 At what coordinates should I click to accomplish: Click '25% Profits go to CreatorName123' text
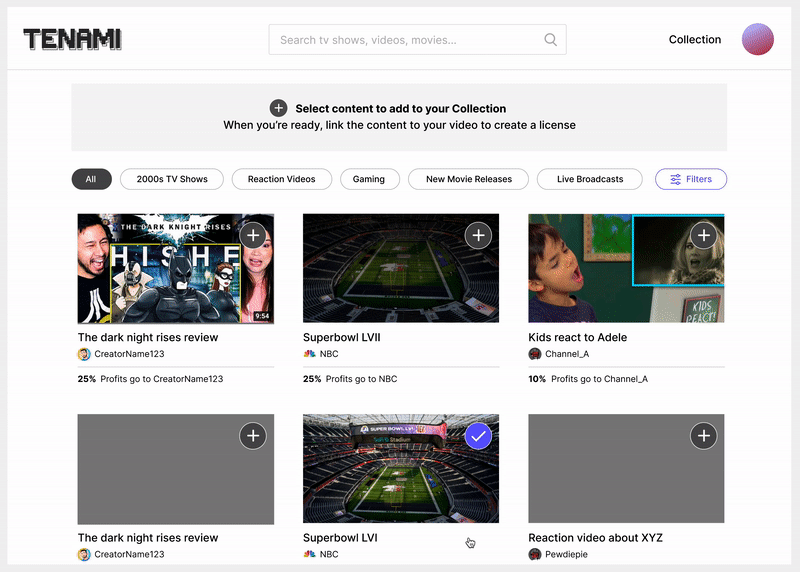(151, 379)
